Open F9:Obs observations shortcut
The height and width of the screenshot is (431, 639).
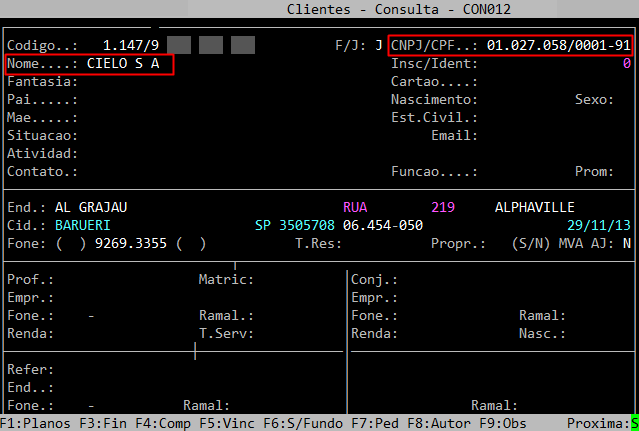click(x=502, y=423)
